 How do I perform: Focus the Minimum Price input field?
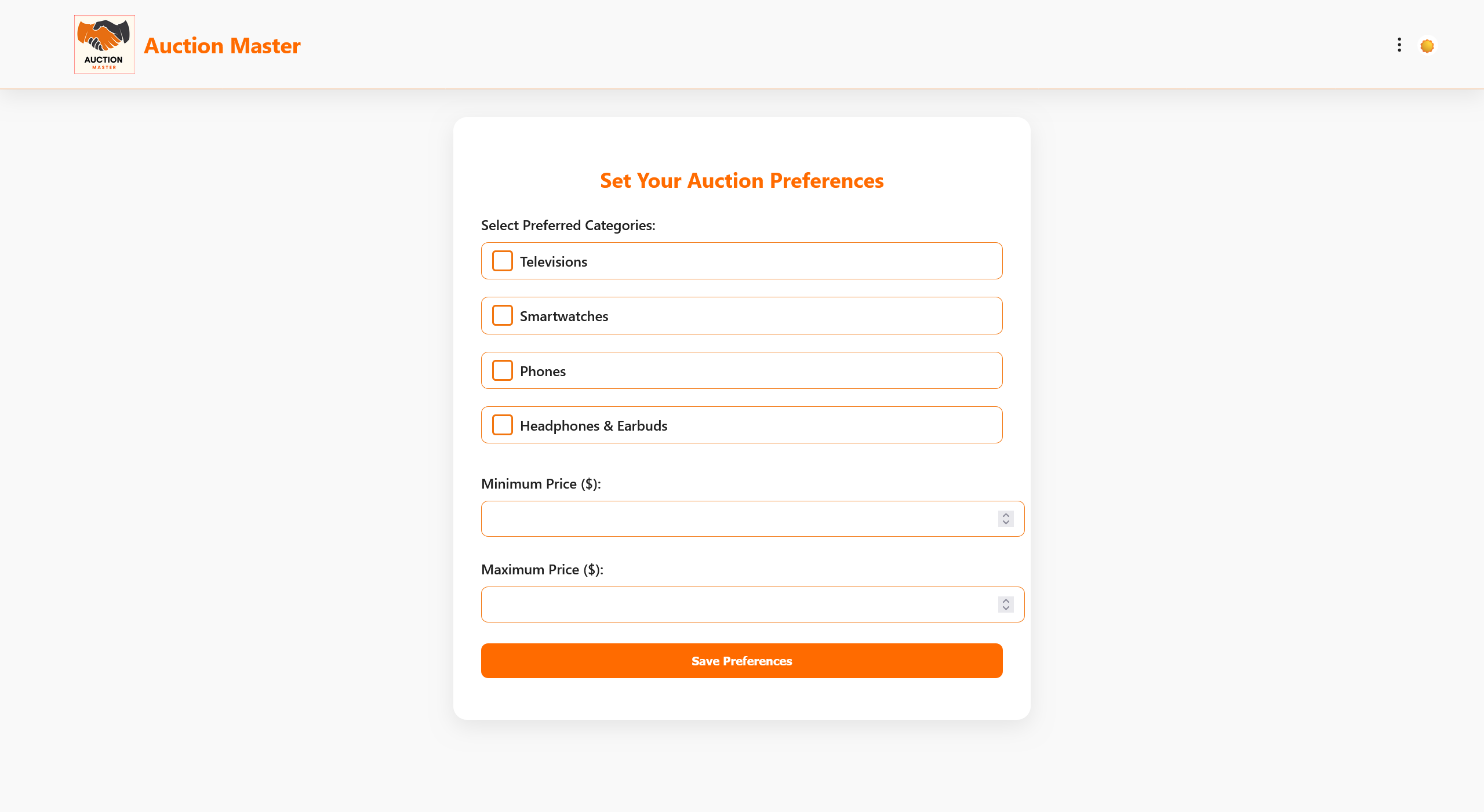(752, 519)
